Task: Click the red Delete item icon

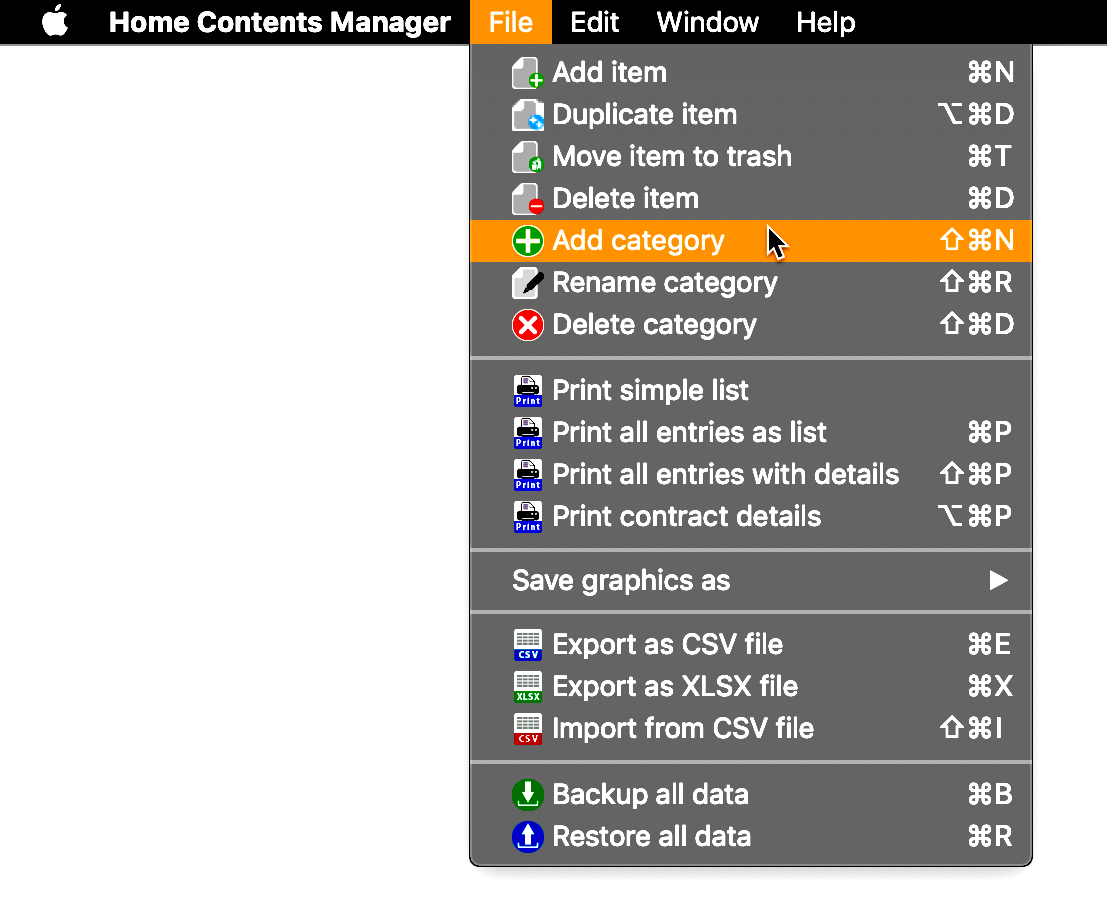Action: 527,199
